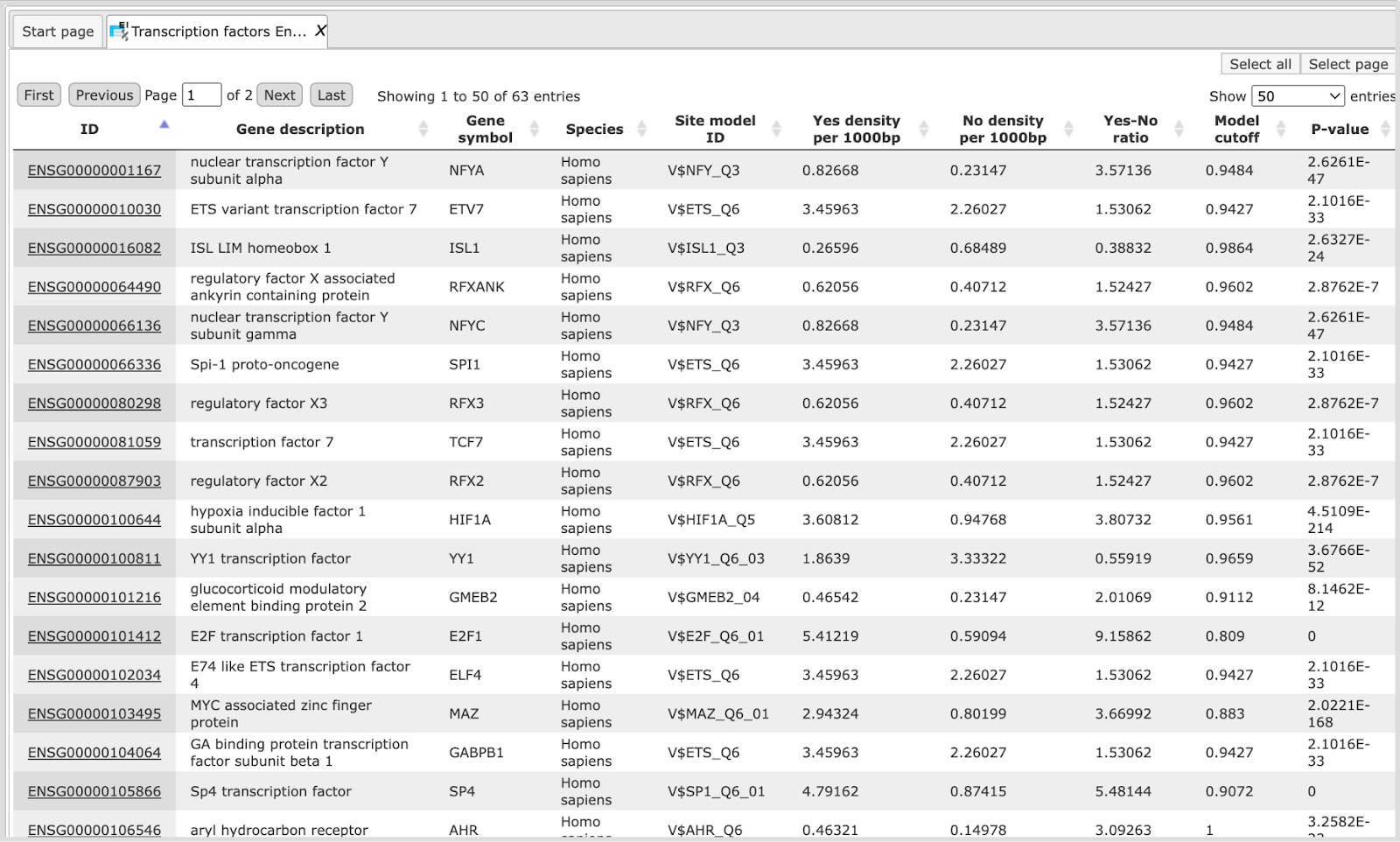
Task: Open link ENSG00000104064
Action: pyautogui.click(x=94, y=753)
